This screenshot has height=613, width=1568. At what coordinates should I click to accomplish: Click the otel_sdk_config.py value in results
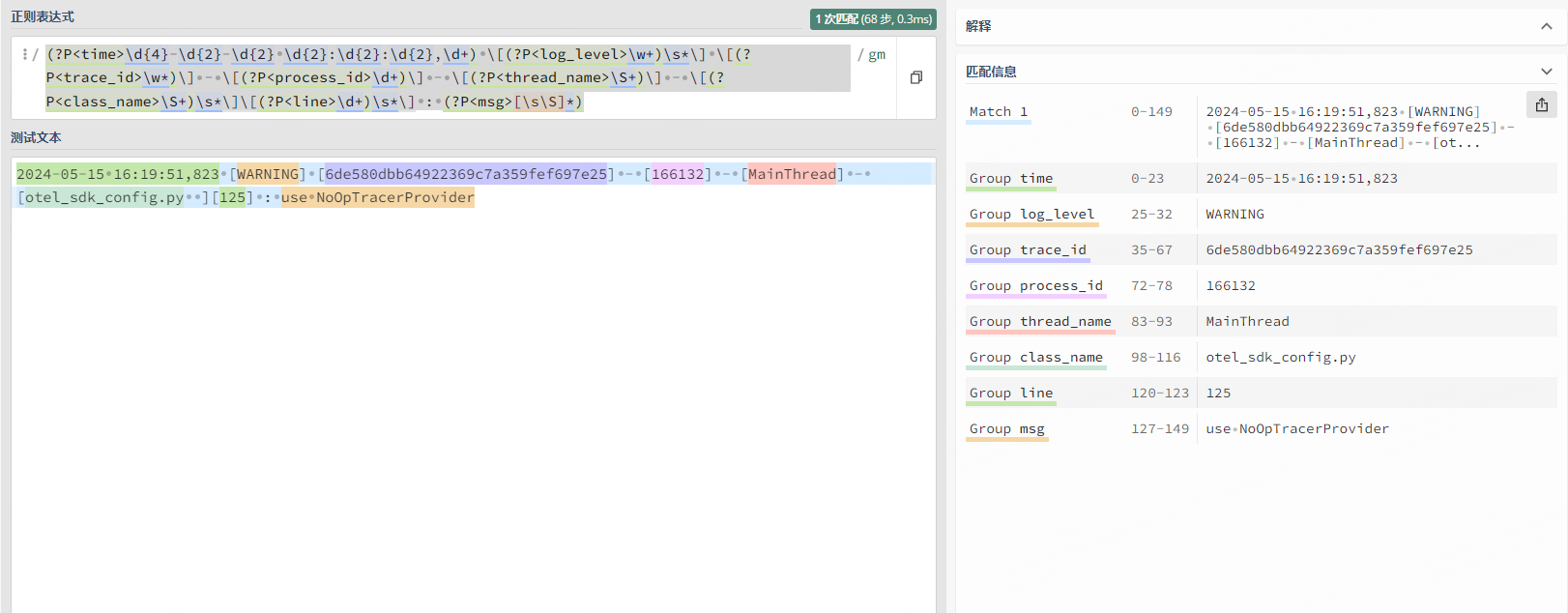pos(1280,358)
